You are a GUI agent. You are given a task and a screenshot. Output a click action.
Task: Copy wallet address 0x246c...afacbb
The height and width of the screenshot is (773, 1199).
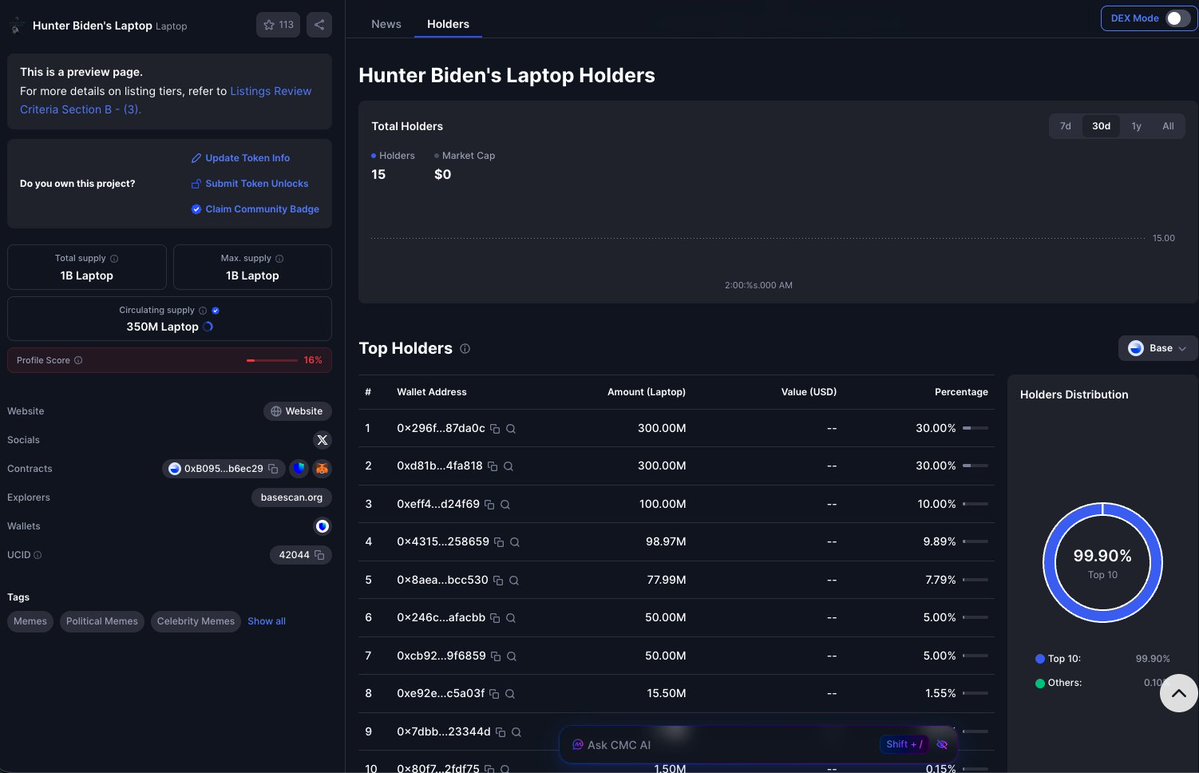(x=495, y=618)
